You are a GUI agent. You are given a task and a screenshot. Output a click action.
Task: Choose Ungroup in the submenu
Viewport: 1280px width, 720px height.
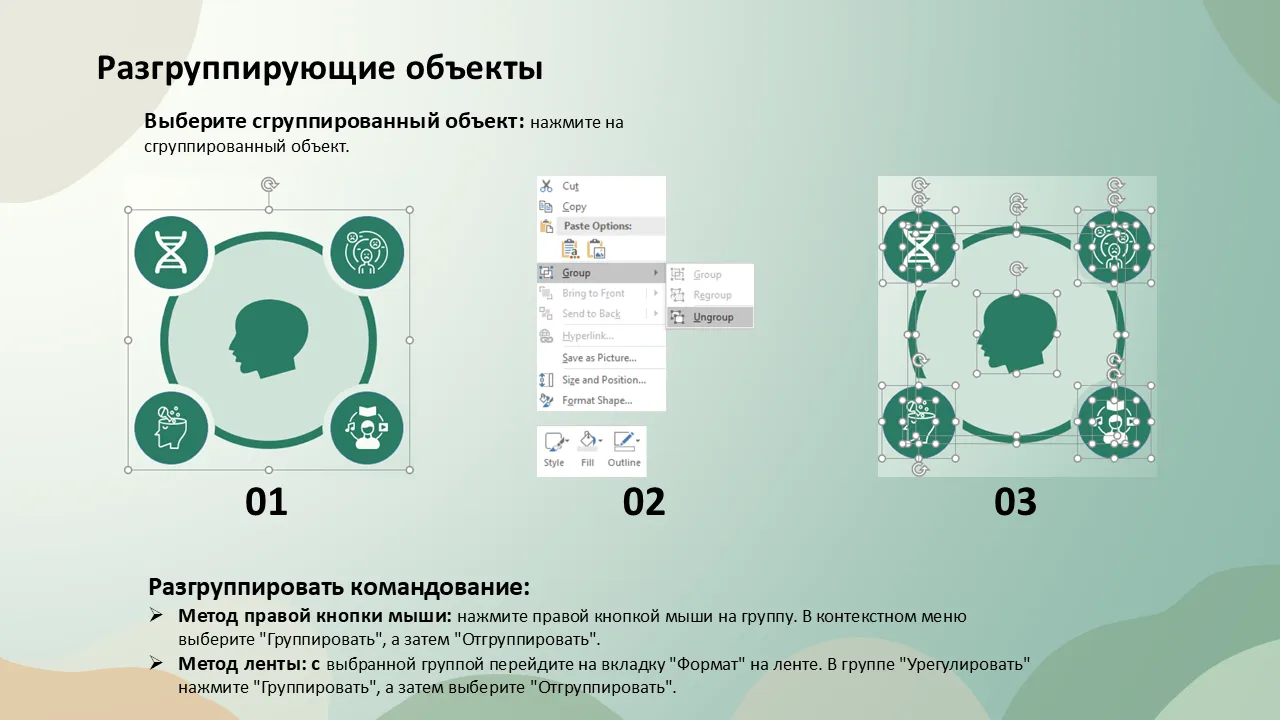[713, 317]
